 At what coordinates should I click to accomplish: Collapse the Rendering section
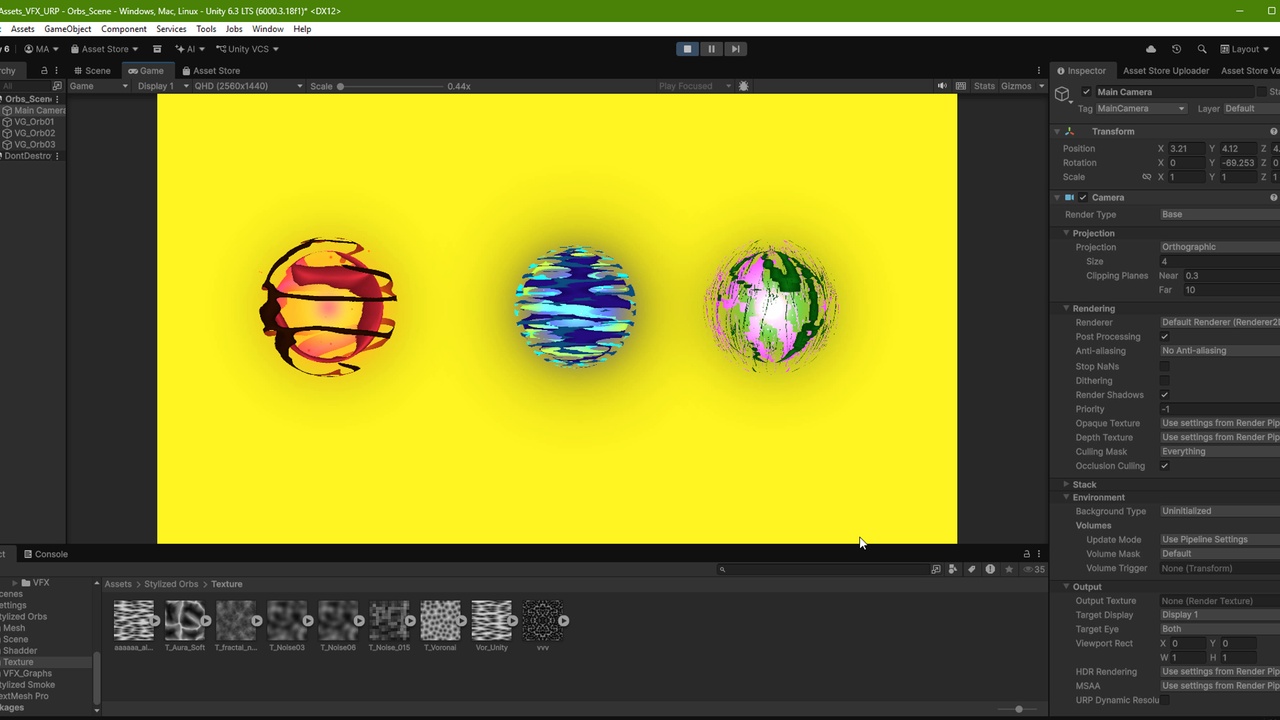coord(1066,308)
